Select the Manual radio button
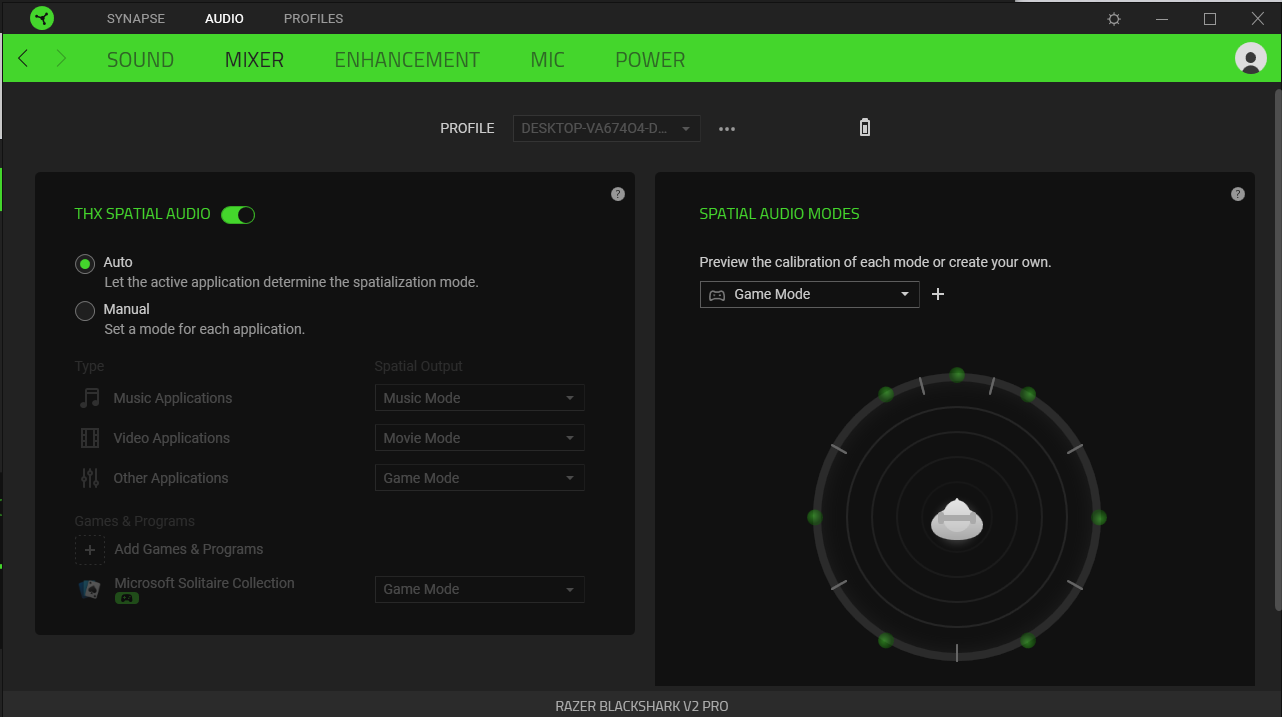The image size is (1282, 717). coord(85,311)
